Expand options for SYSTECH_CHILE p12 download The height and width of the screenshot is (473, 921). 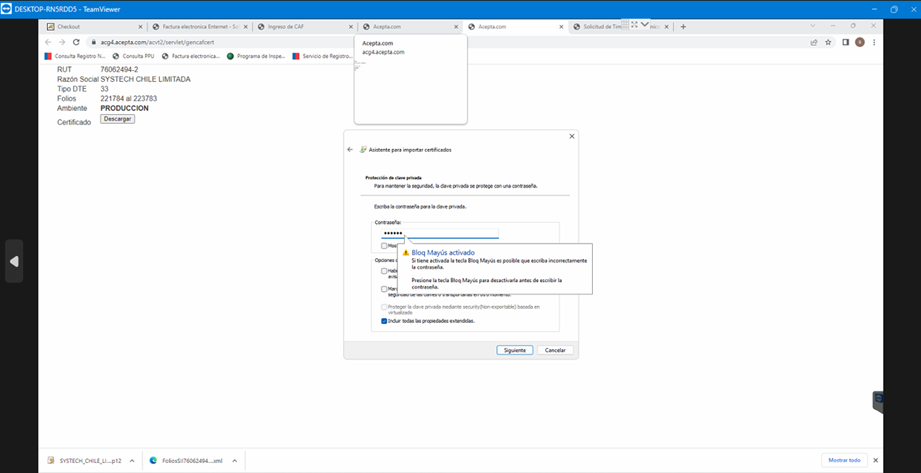pos(130,460)
